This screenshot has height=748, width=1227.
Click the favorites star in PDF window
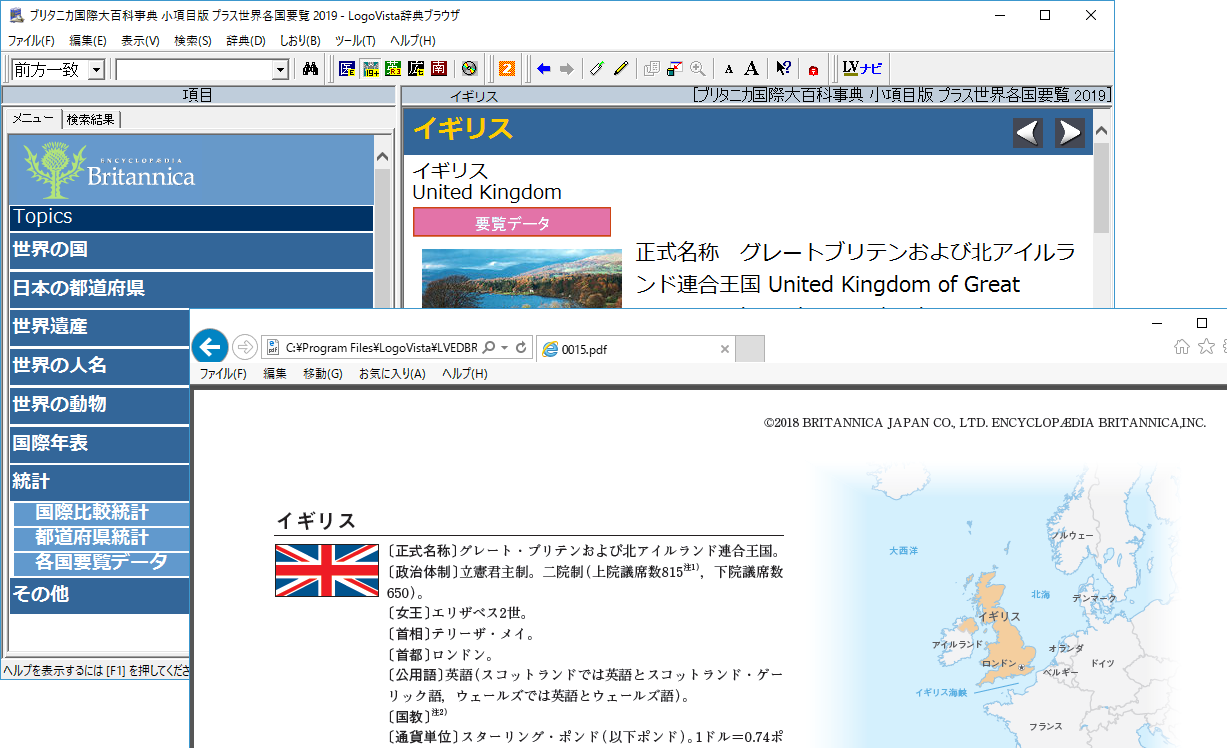click(1206, 347)
